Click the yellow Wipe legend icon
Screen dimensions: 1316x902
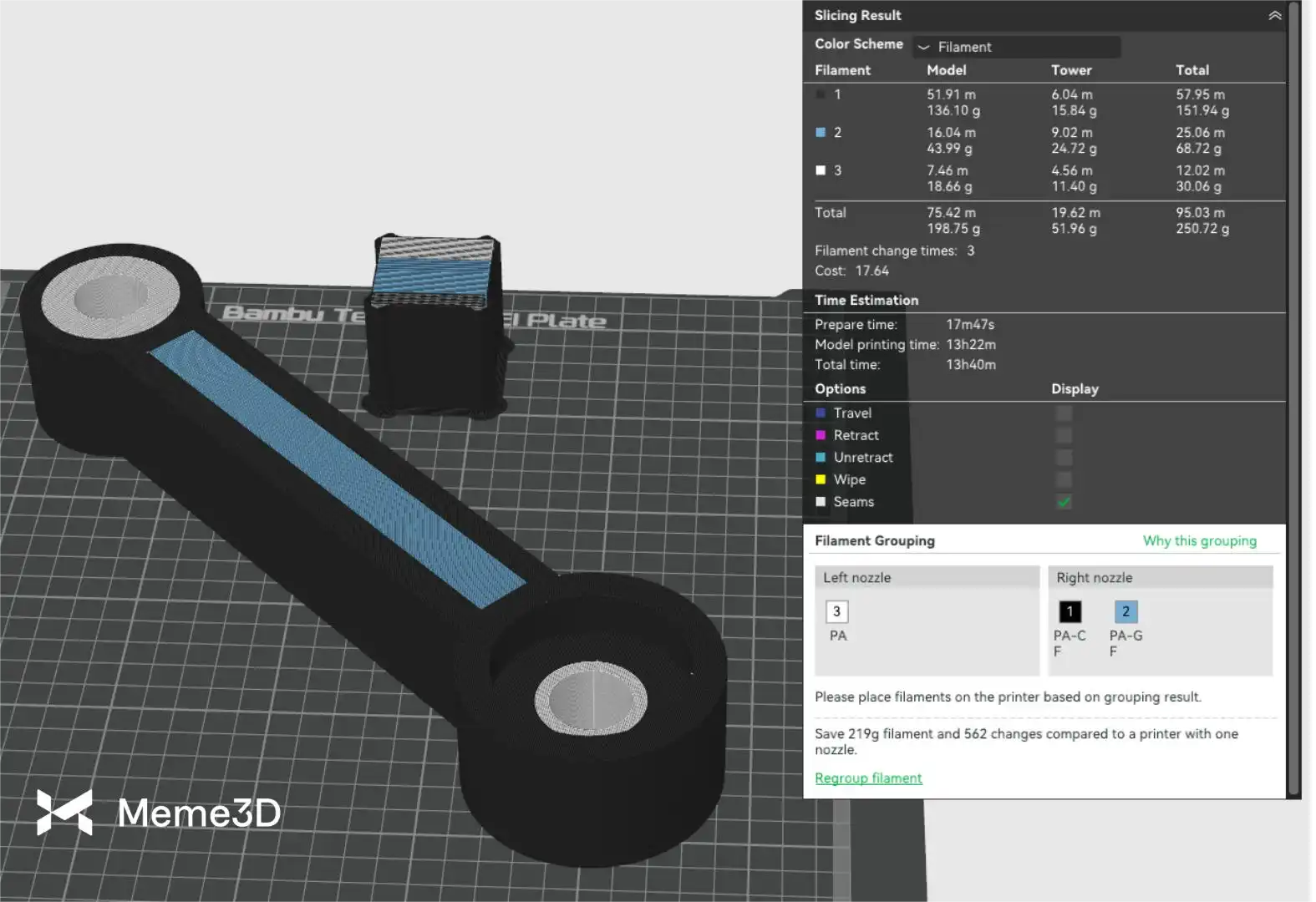[821, 479]
